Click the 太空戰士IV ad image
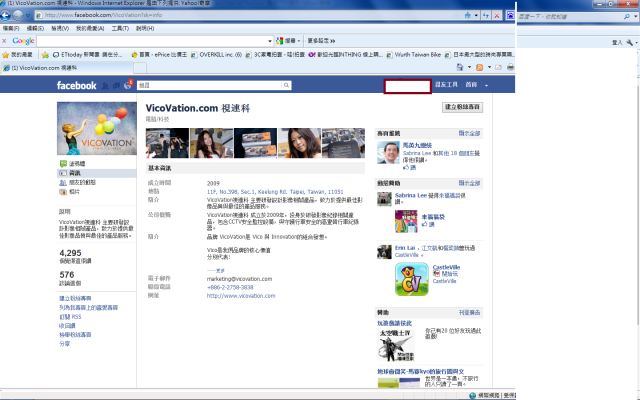 click(396, 345)
